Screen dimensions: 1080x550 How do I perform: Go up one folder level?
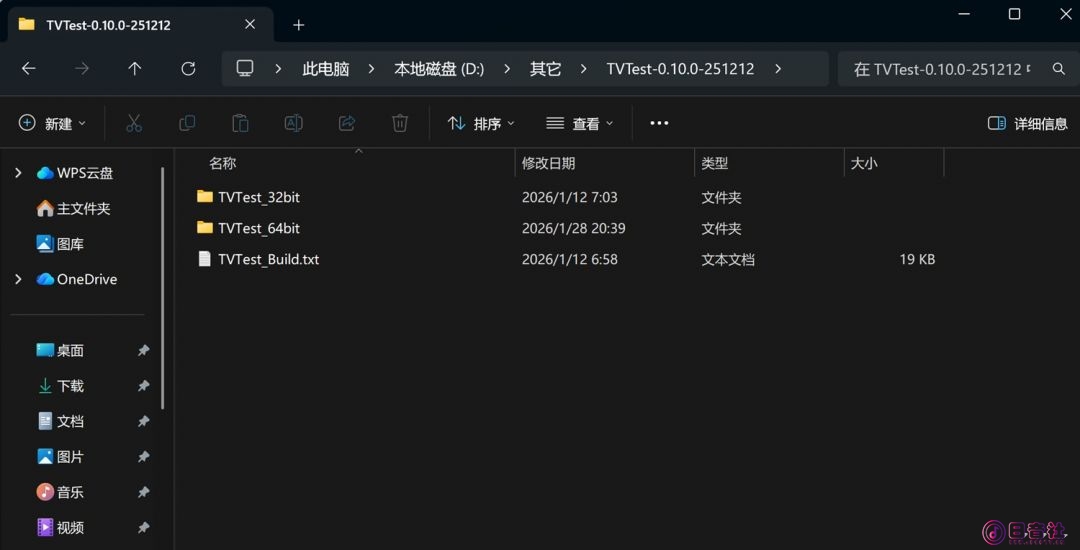click(x=135, y=69)
